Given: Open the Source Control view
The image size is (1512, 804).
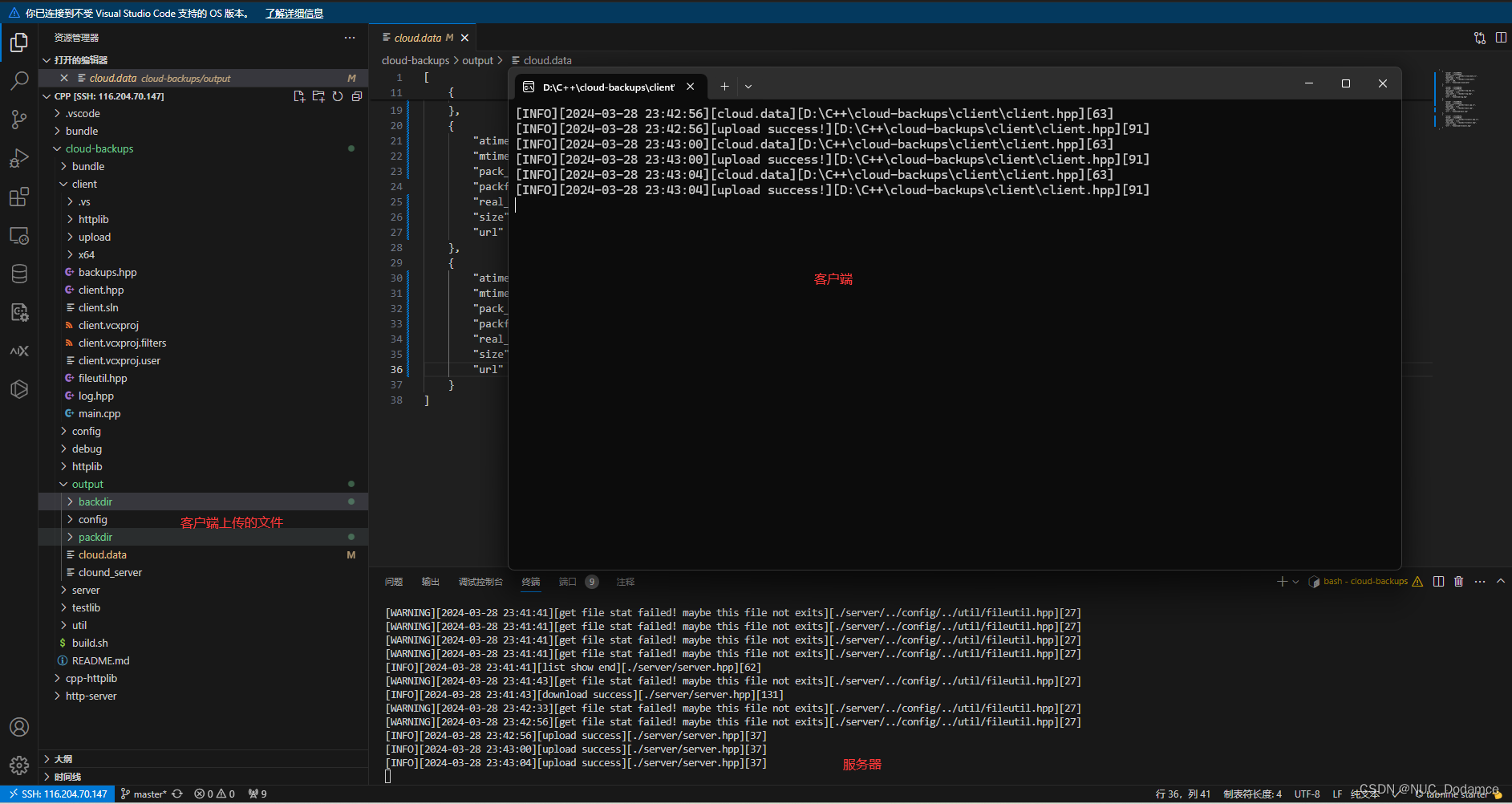Looking at the screenshot, I should 19,120.
